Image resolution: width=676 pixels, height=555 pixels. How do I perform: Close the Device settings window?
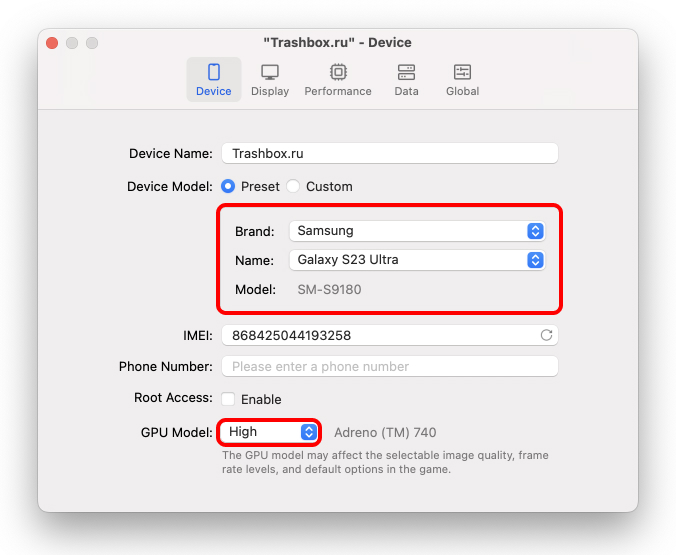[52, 43]
